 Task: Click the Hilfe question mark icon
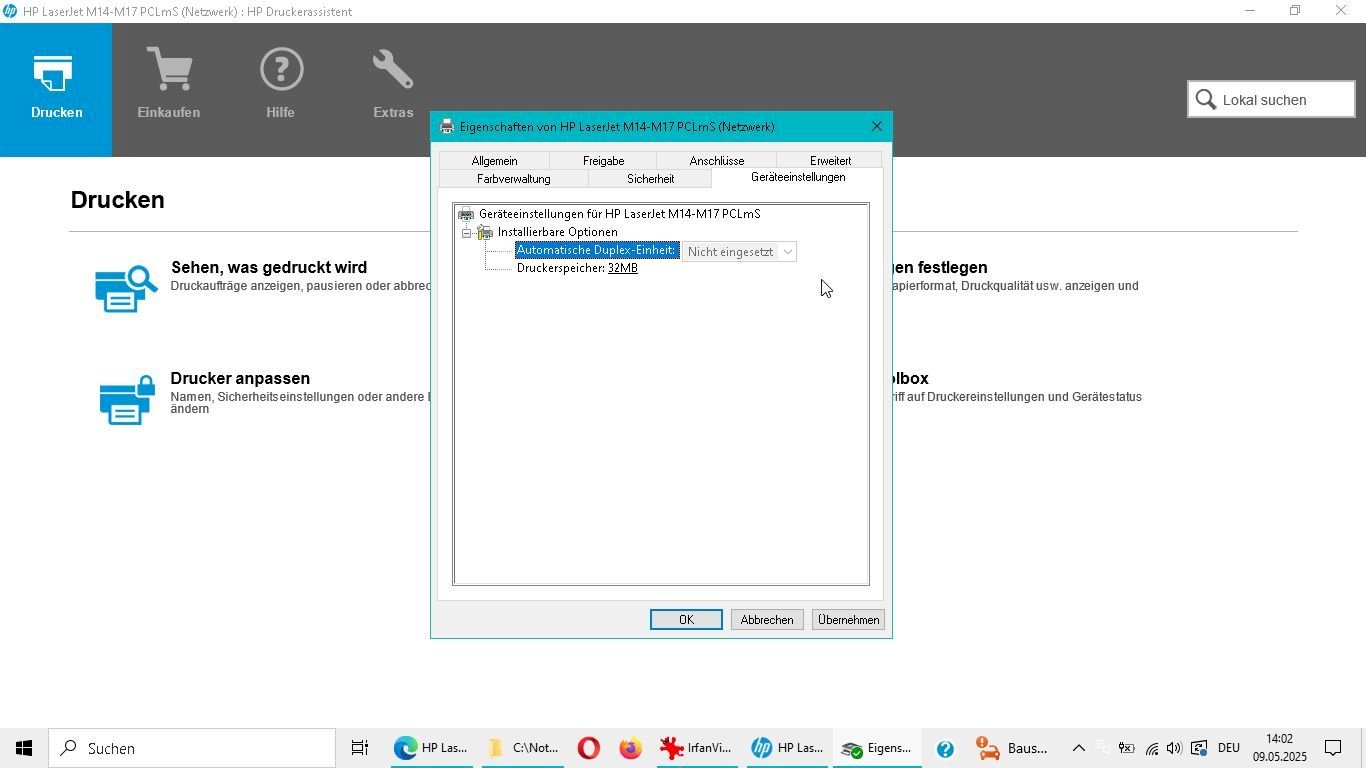point(280,71)
